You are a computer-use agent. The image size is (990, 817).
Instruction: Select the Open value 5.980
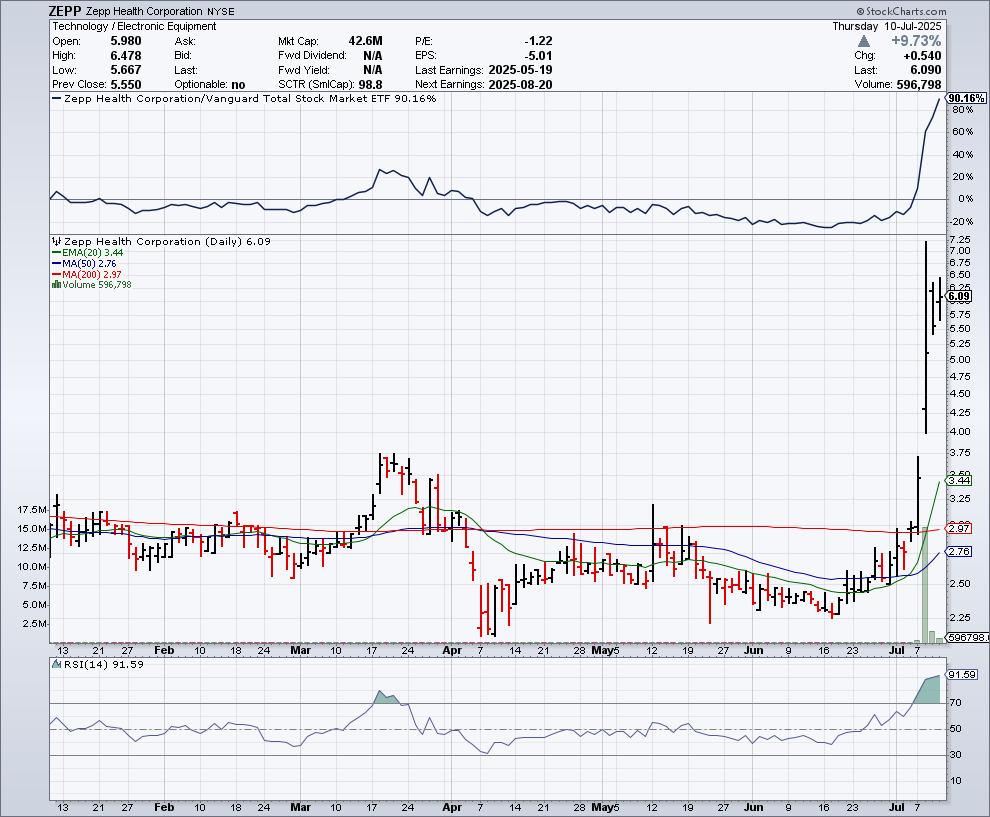(x=126, y=41)
